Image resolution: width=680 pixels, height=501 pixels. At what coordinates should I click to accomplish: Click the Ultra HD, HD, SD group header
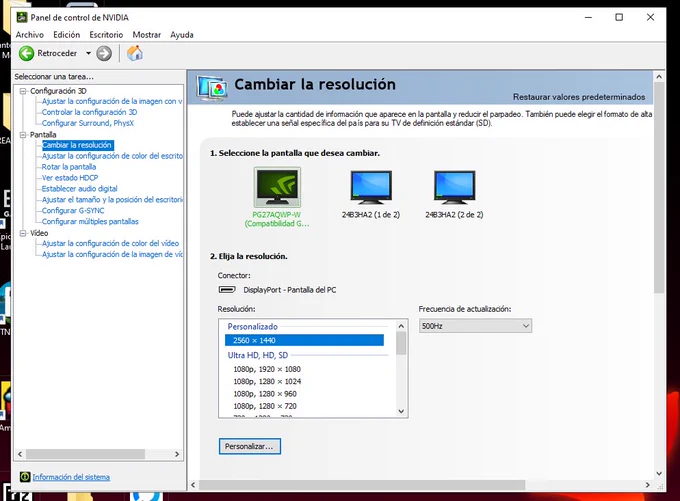(258, 355)
